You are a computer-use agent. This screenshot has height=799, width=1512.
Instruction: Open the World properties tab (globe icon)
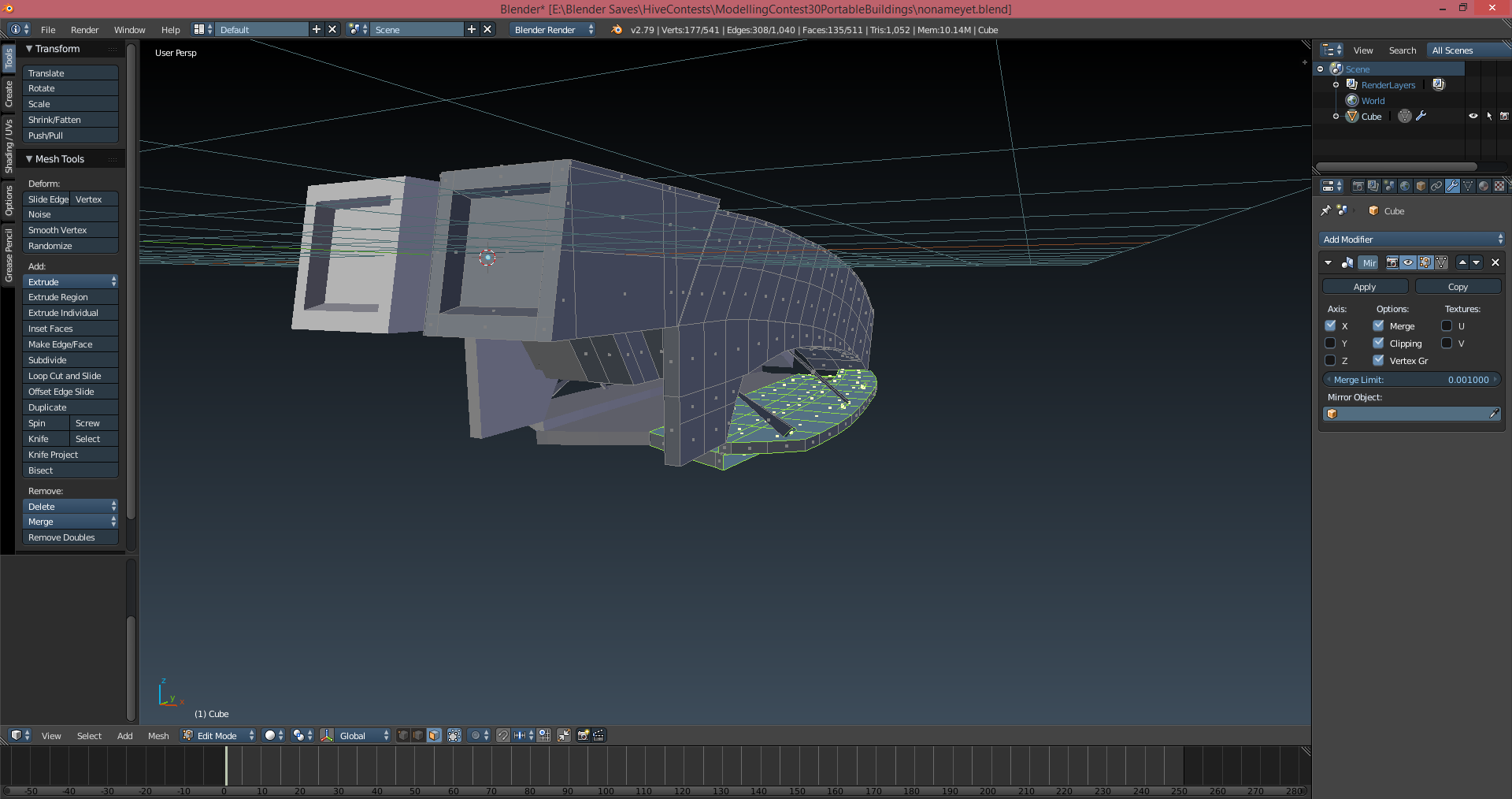1405,186
